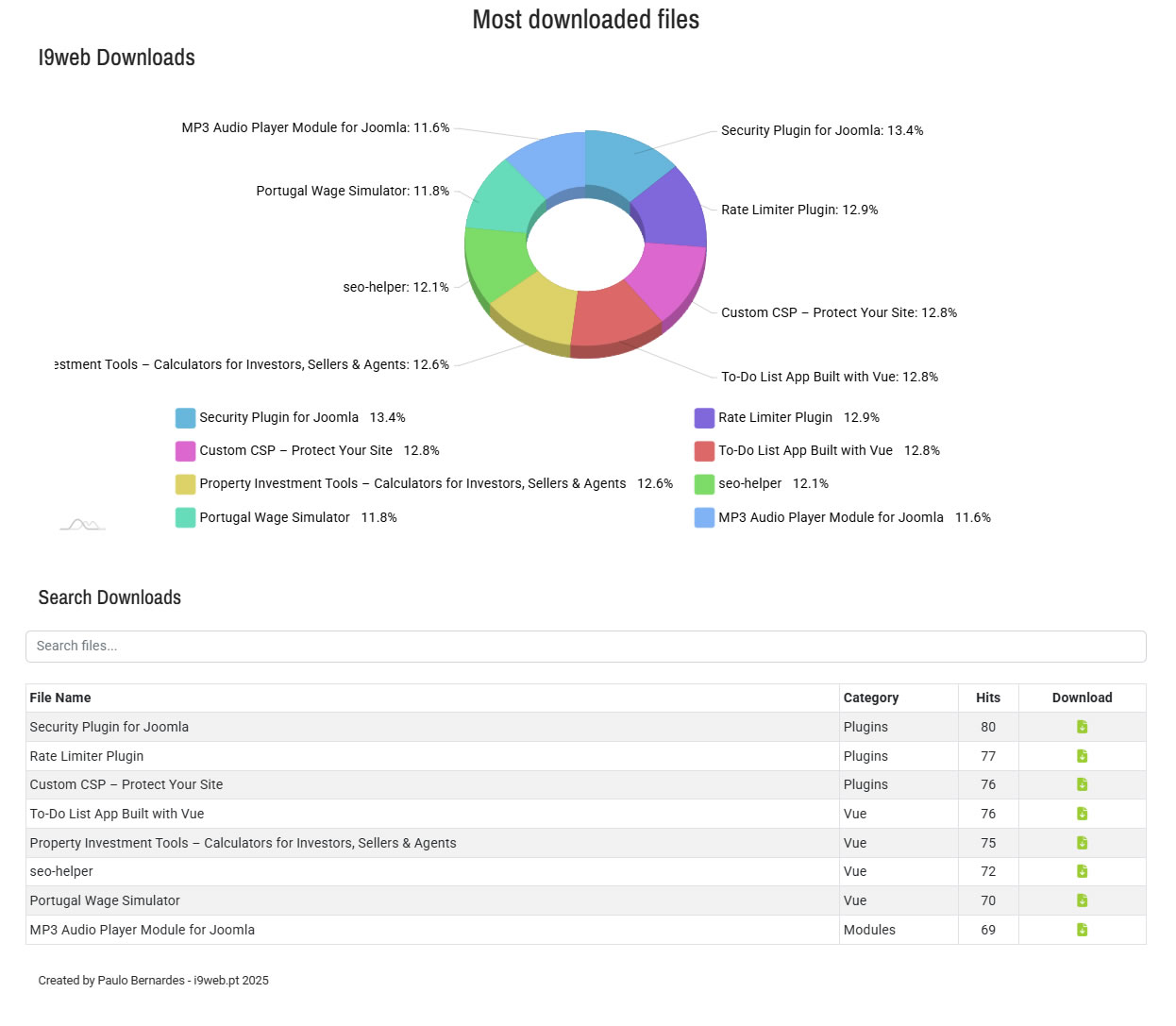Sort table by File Name header
The height and width of the screenshot is (1026, 1176).
[x=60, y=698]
